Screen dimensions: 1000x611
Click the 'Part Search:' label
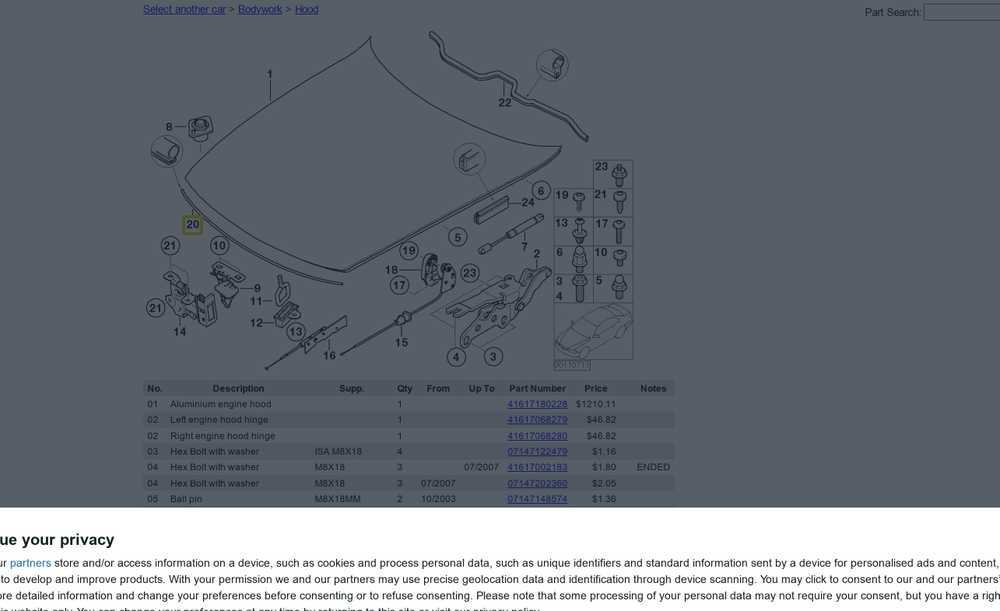coord(892,12)
